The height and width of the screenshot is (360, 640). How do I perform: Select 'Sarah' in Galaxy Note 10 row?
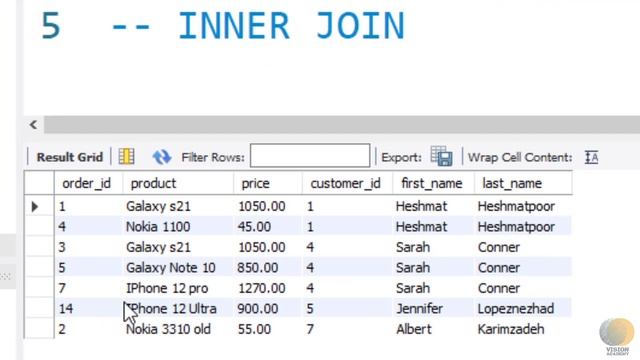(x=413, y=267)
